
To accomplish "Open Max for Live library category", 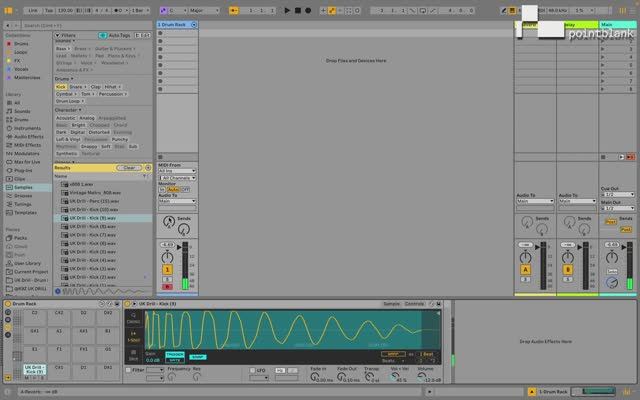I will (x=27, y=162).
